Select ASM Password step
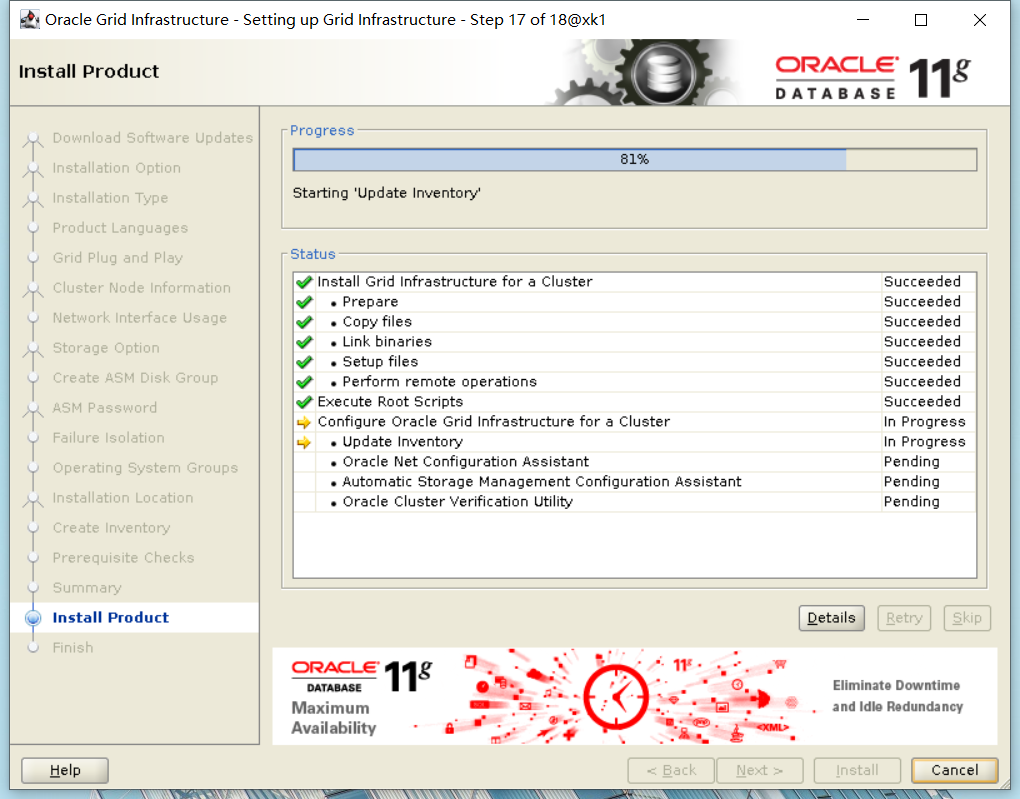 [x=104, y=407]
